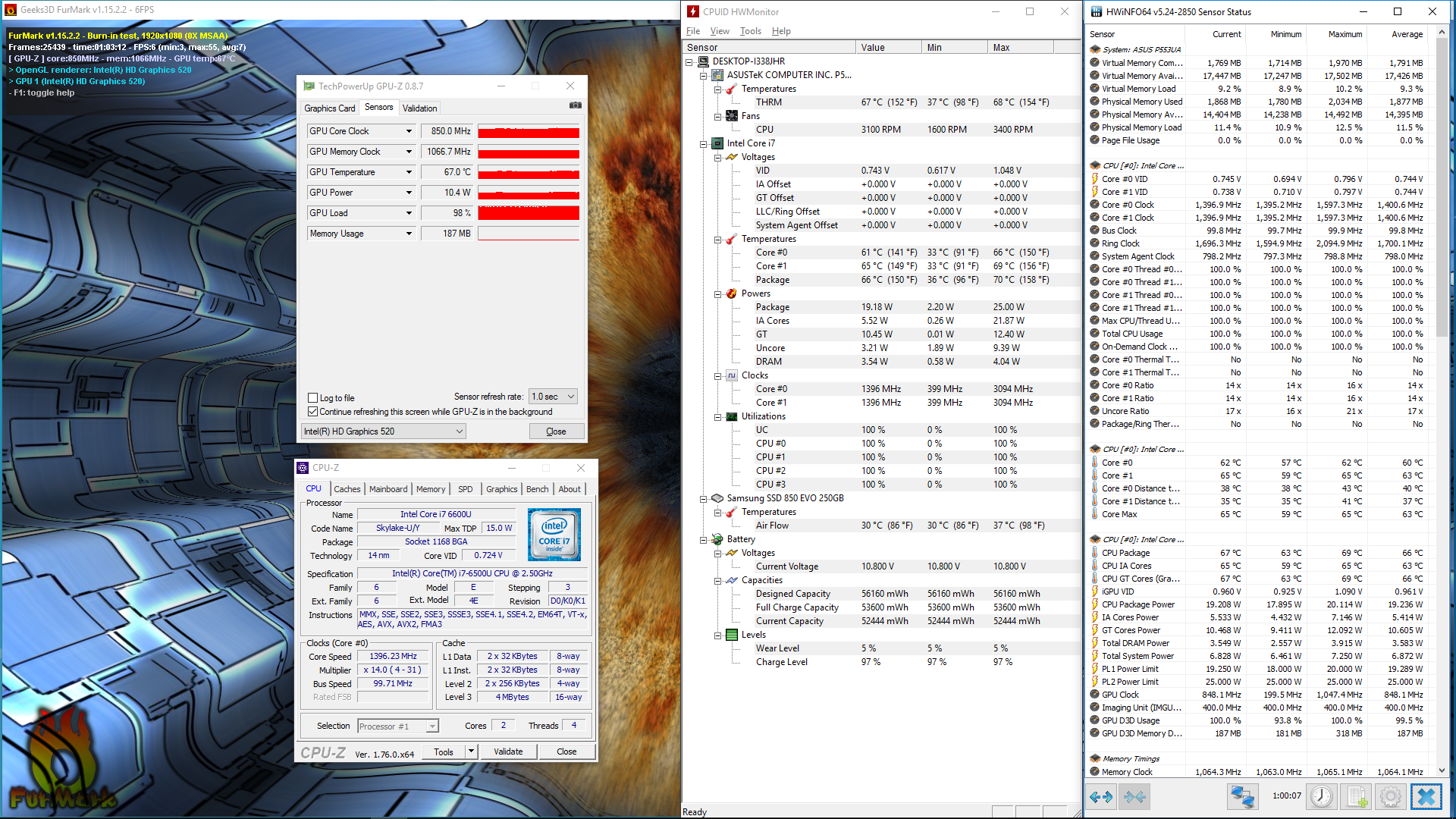Reset HWiNFO timer via clock icon
Screen dimensions: 1456x819
[x=1322, y=797]
